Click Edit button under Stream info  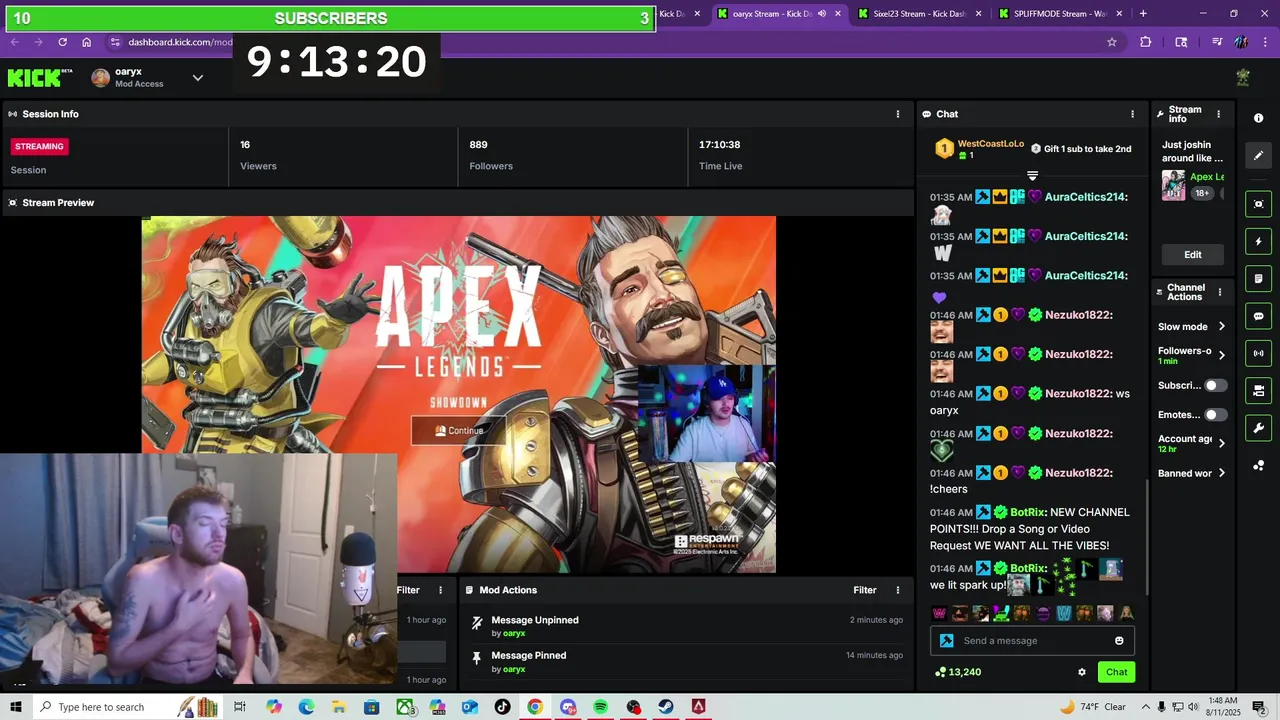[x=1193, y=255]
